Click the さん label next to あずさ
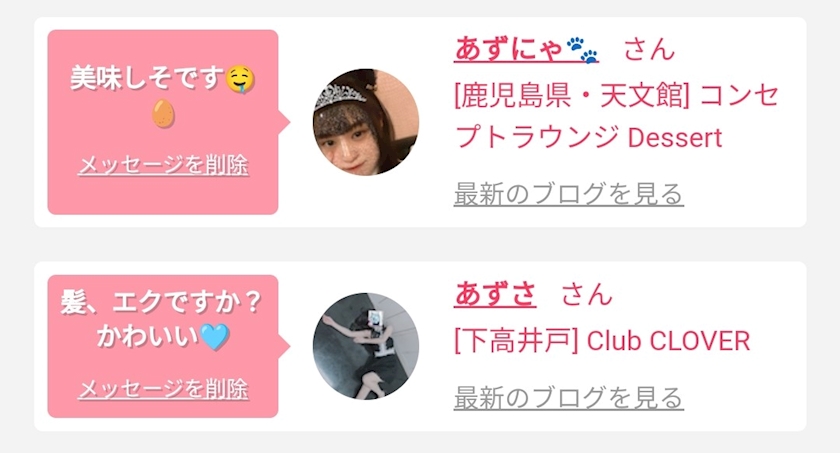 [x=587, y=295]
